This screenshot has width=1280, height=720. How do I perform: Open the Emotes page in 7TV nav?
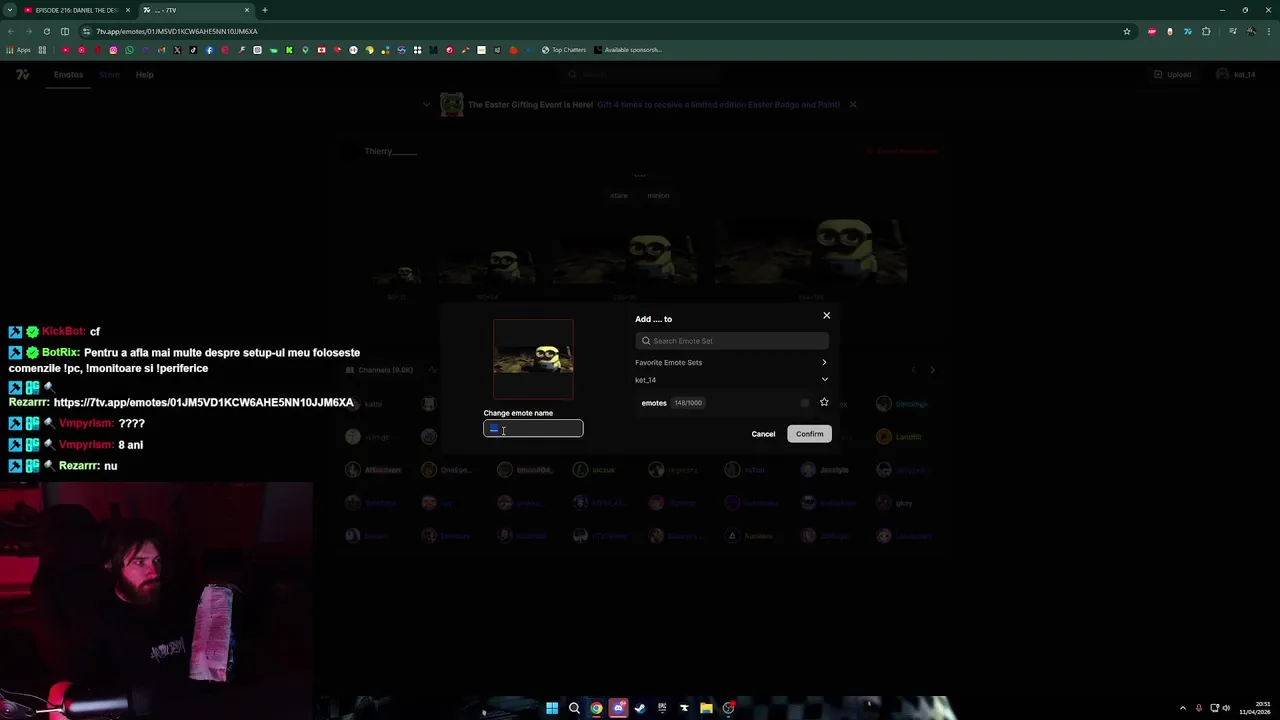point(68,75)
